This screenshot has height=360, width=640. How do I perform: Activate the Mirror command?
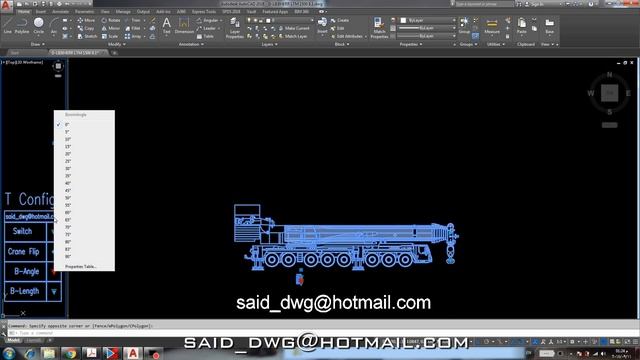point(111,28)
